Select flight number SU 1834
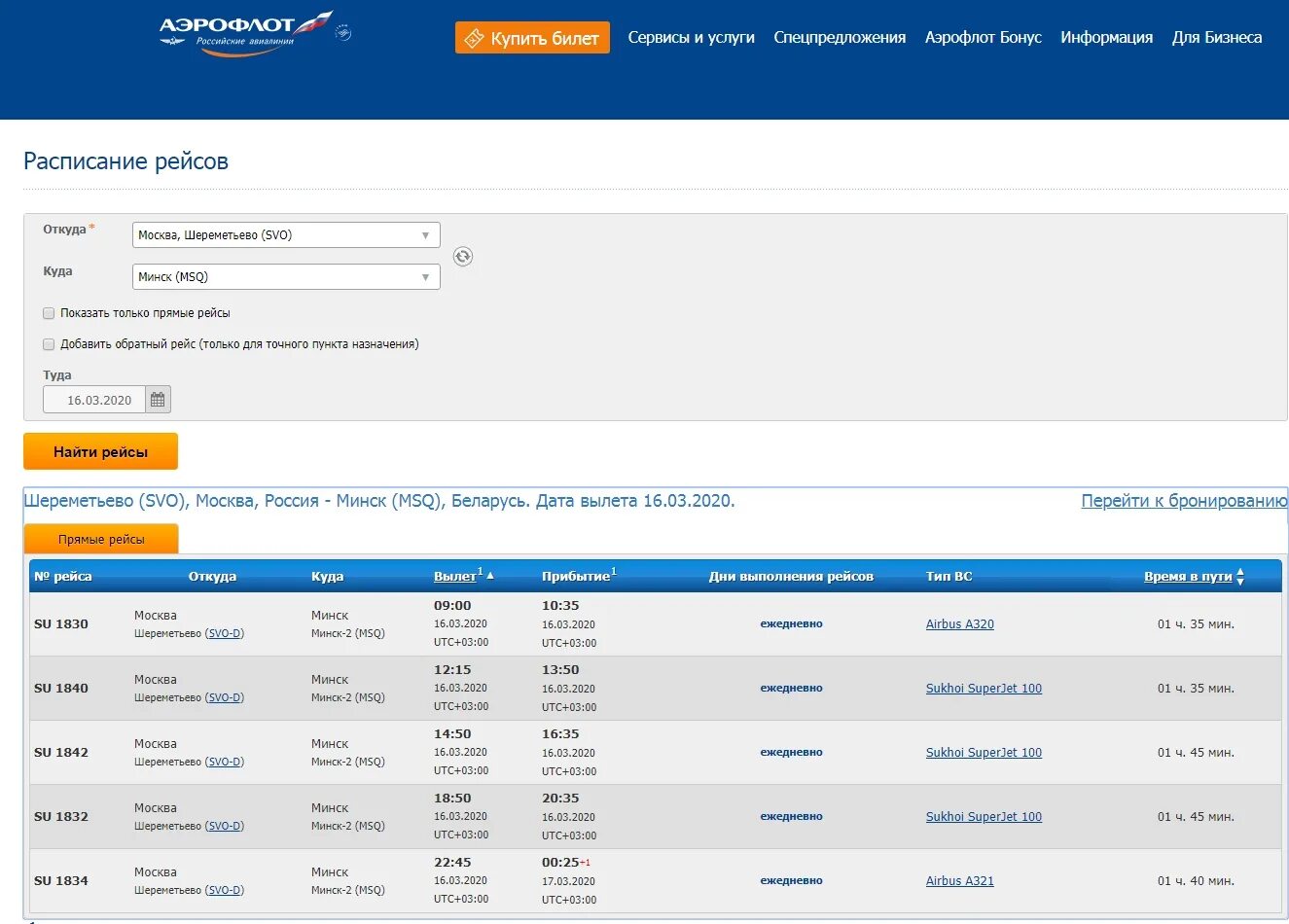Screen dimensions: 1289x924 coord(61,881)
